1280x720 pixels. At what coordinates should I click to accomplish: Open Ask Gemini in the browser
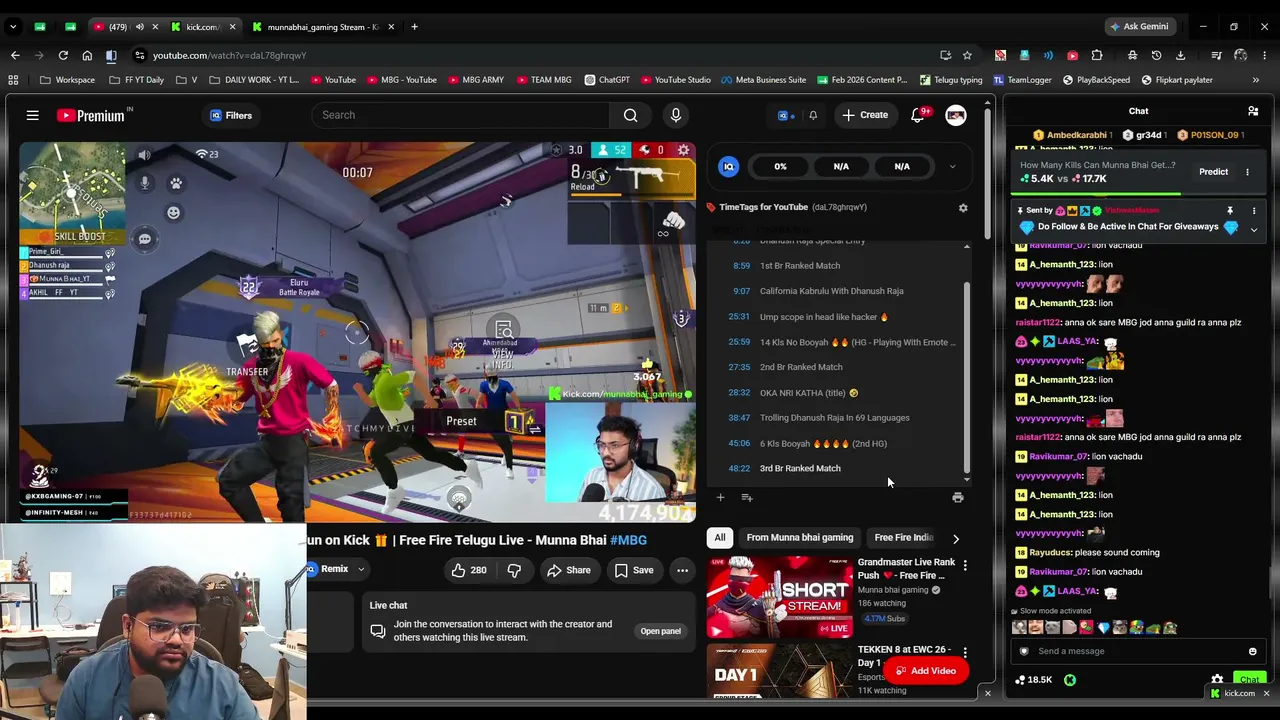(1139, 27)
